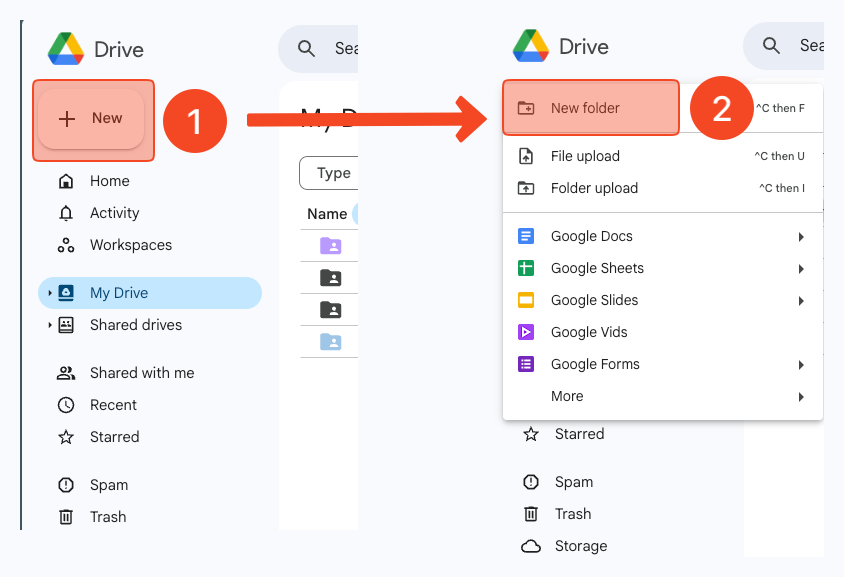Viewport: 844px width, 577px height.
Task: Choose Google Docs menu entry
Action: click(663, 236)
